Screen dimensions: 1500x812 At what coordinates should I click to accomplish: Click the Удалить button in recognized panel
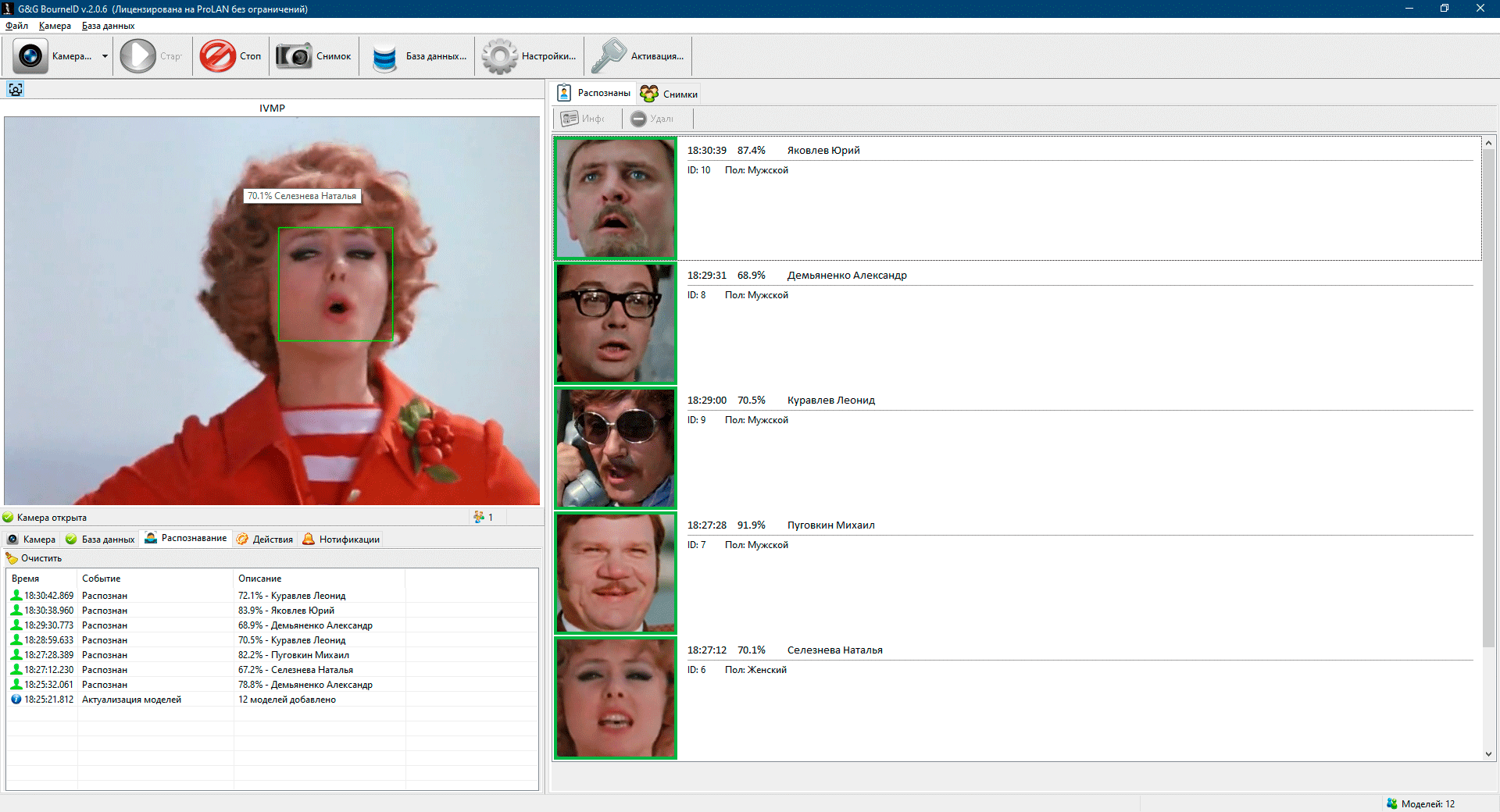click(x=652, y=119)
